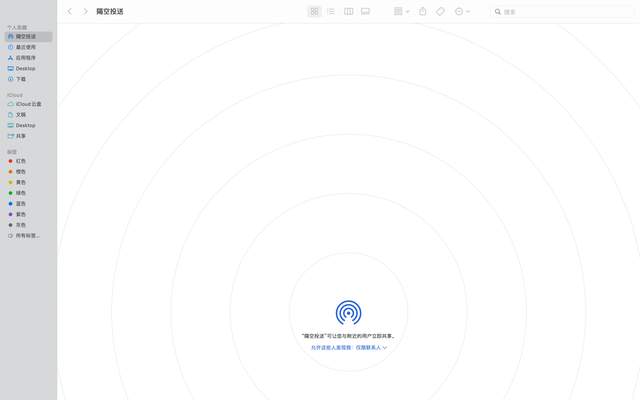Viewport: 640px width, 400px height.
Task: Go forward with the right chevron arrow
Action: pyautogui.click(x=85, y=11)
